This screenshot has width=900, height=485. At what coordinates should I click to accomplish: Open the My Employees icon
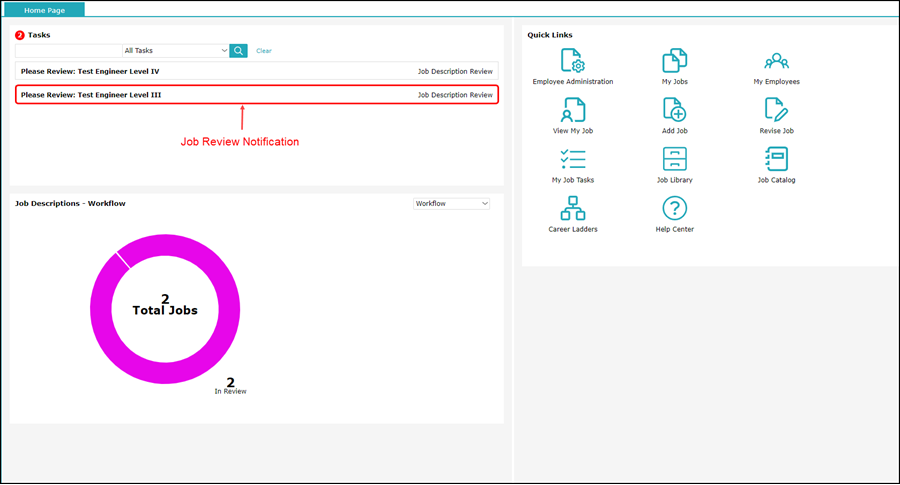pyautogui.click(x=776, y=61)
